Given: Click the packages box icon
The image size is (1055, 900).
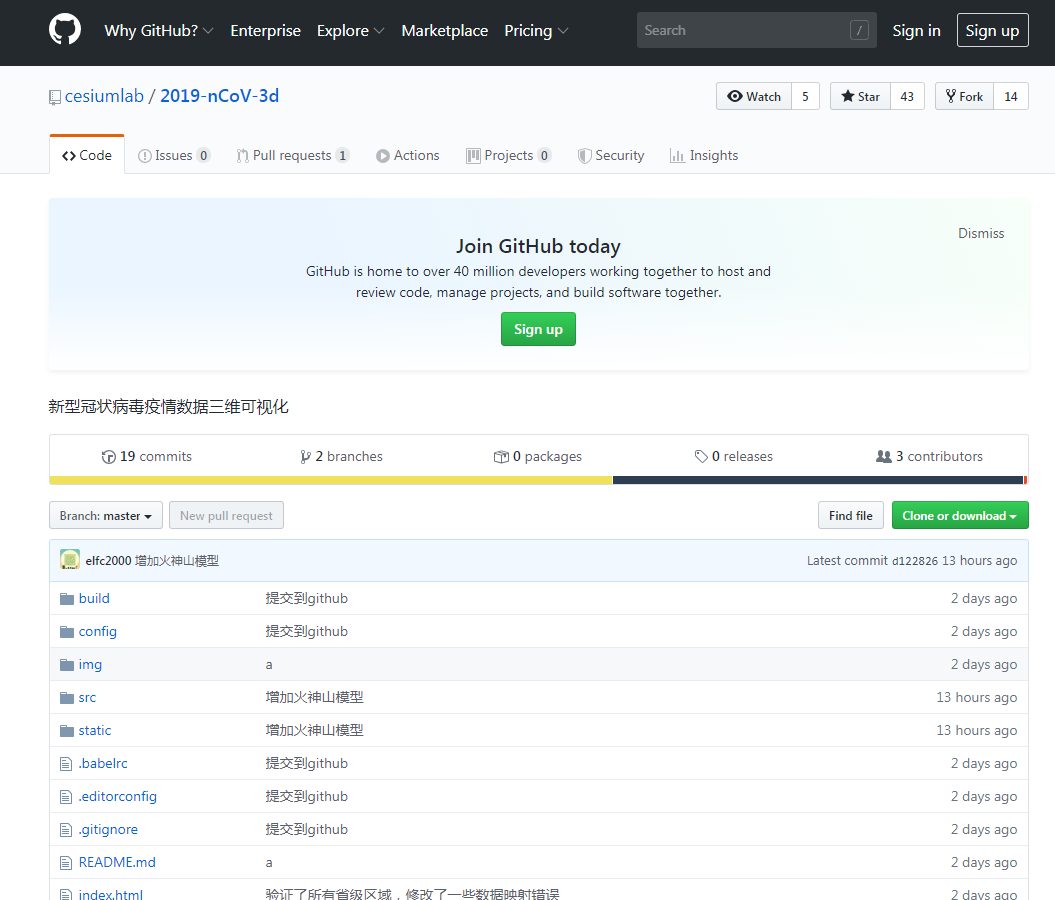Looking at the screenshot, I should [x=501, y=457].
